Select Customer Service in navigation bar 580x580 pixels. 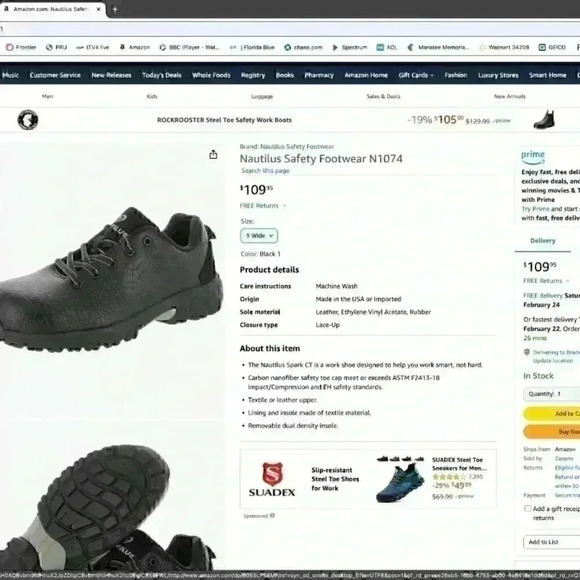(x=55, y=75)
